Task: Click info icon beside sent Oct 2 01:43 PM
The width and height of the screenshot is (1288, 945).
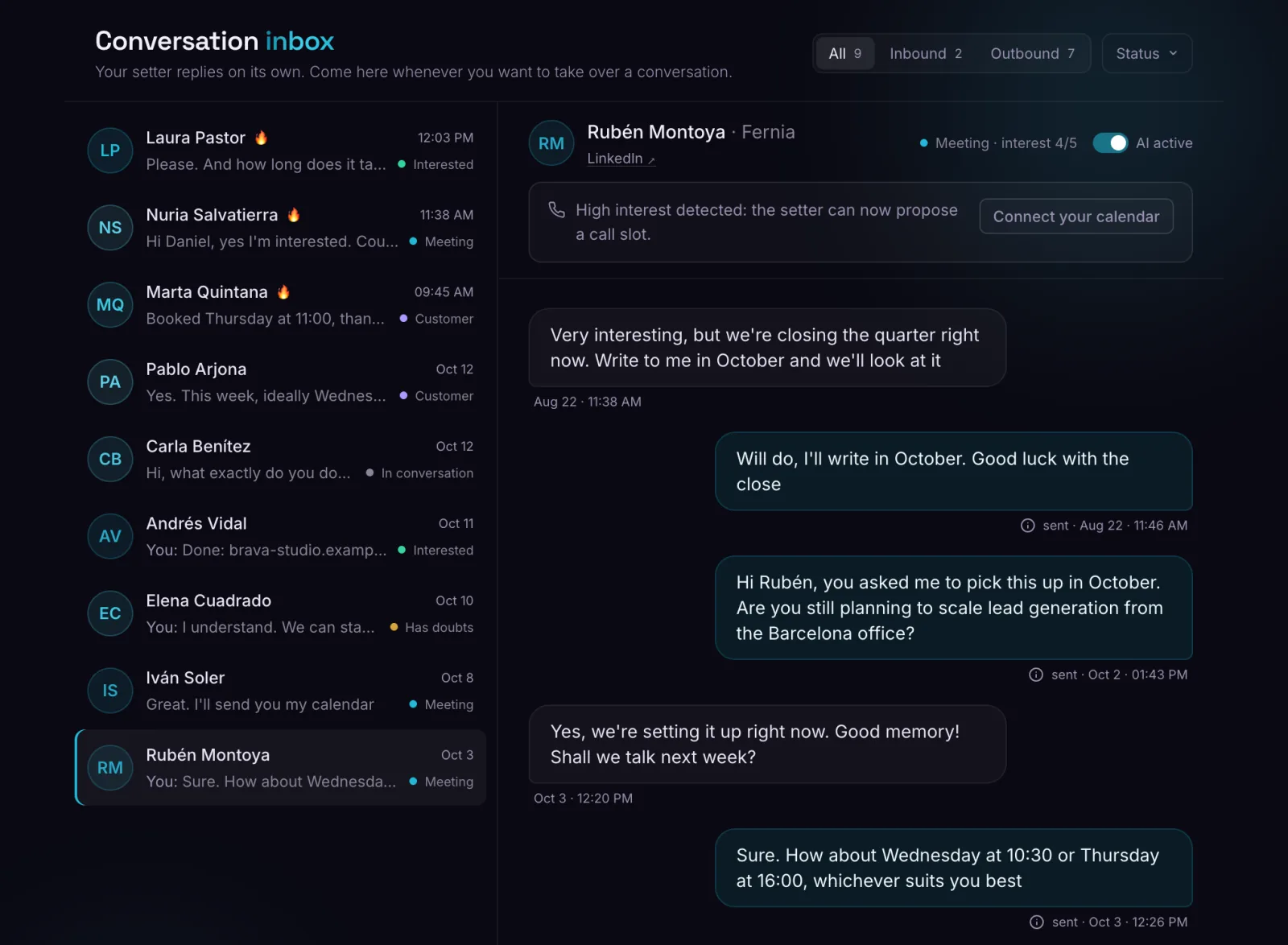Action: click(x=1036, y=675)
